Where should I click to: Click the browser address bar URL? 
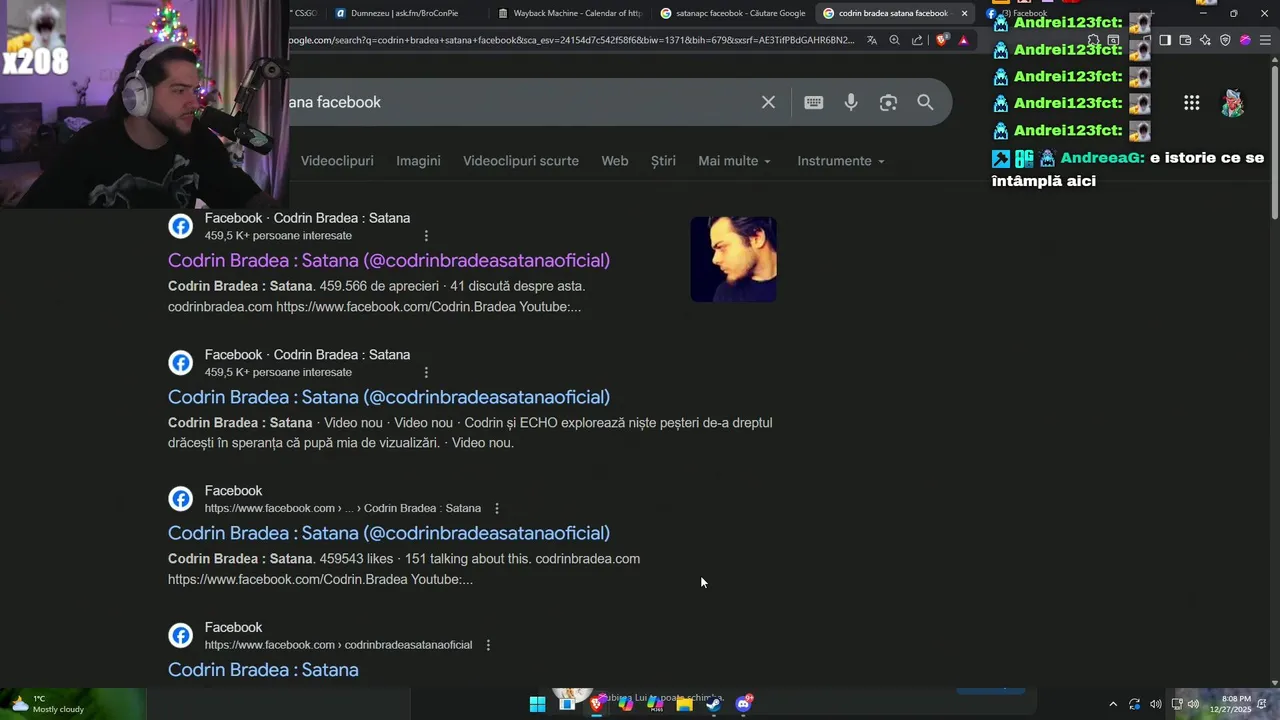pos(572,40)
